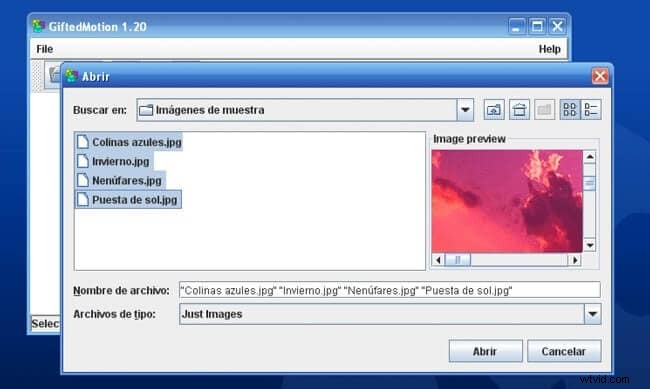The width and height of the screenshot is (650, 389).
Task: Click the Abrir button
Action: 485,351
